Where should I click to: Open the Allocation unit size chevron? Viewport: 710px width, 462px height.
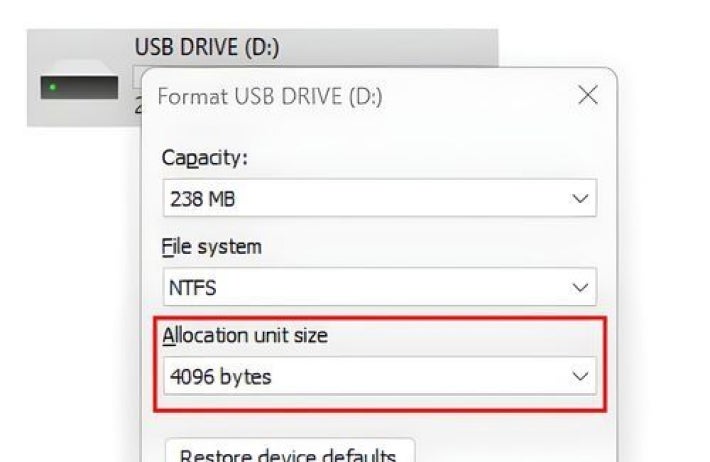579,377
